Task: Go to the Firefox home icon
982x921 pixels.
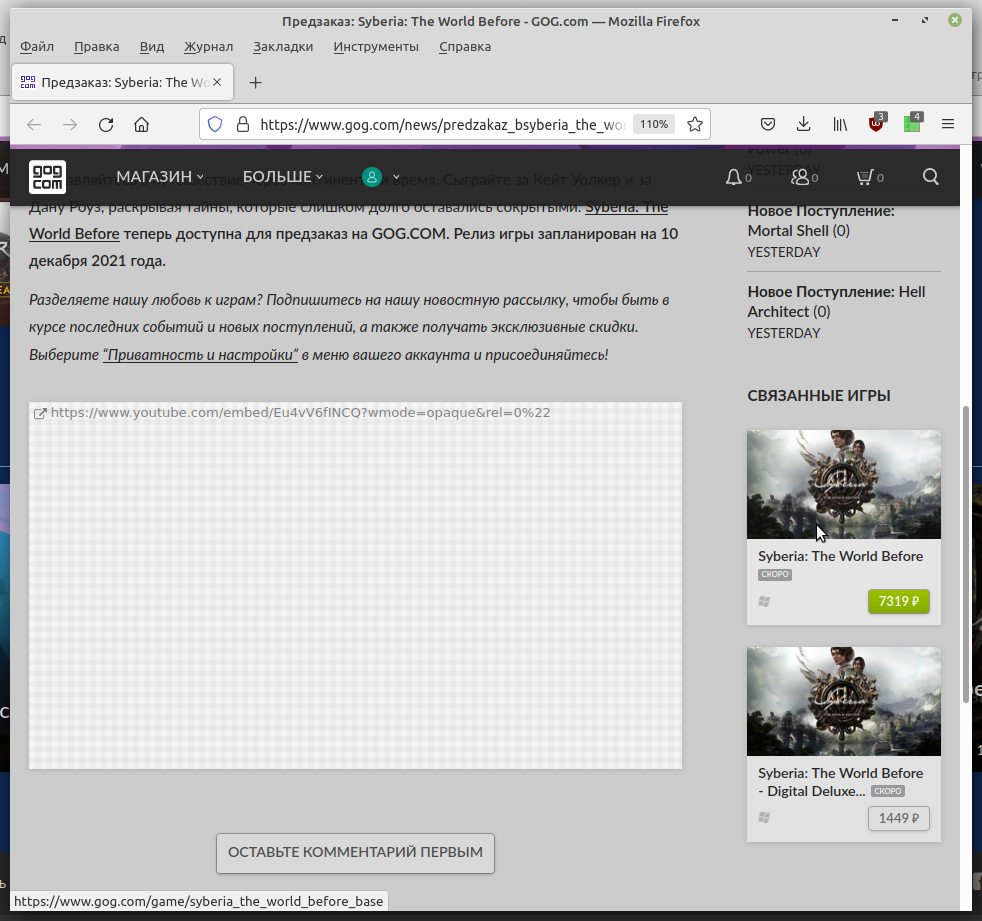Action: point(142,125)
